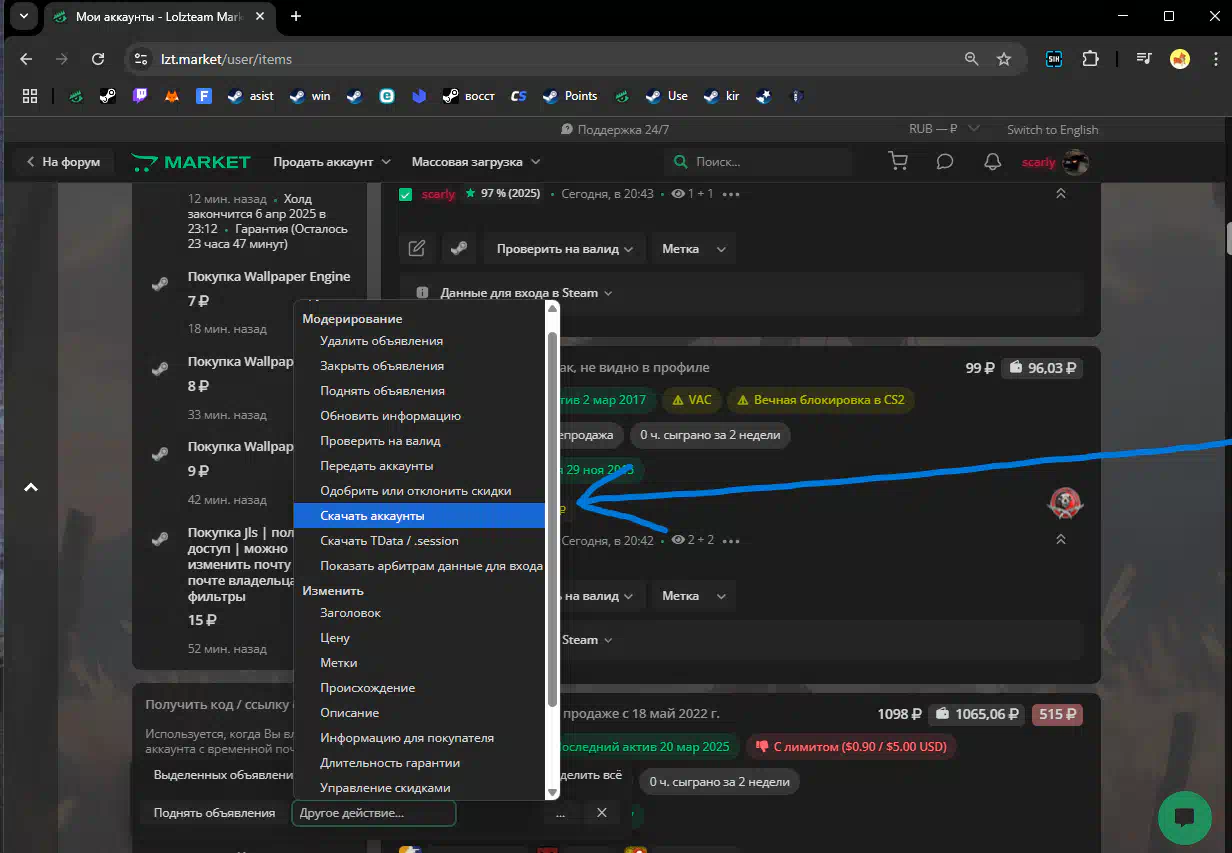Collapse first listing with double-chevron arrow
The height and width of the screenshot is (853, 1232).
(x=1061, y=194)
